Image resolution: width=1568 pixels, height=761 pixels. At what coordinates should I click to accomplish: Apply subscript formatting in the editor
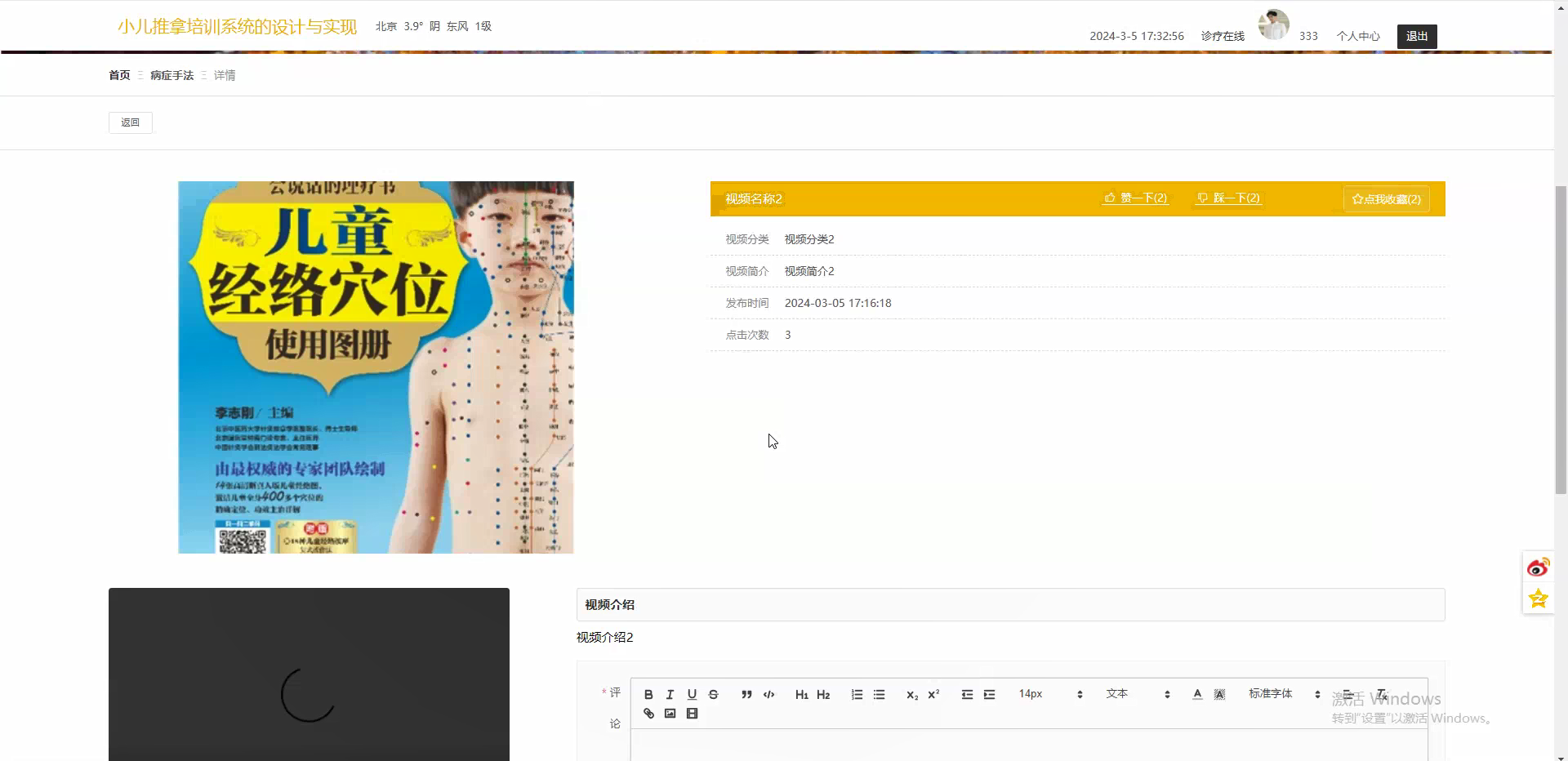click(910, 694)
